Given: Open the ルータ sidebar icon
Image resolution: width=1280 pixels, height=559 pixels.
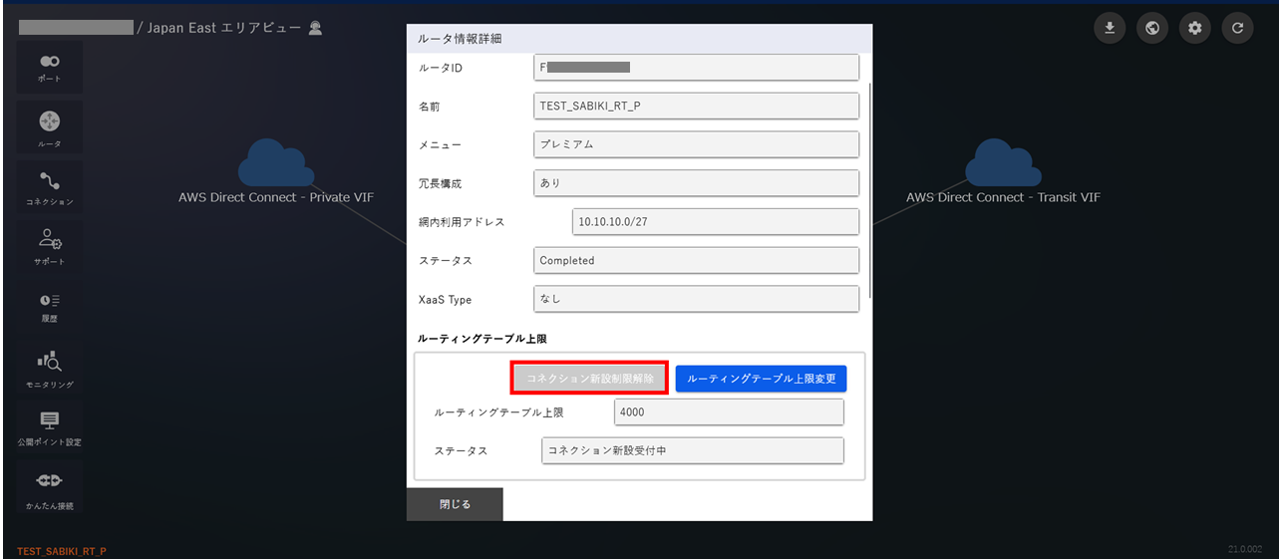Looking at the screenshot, I should (49, 127).
